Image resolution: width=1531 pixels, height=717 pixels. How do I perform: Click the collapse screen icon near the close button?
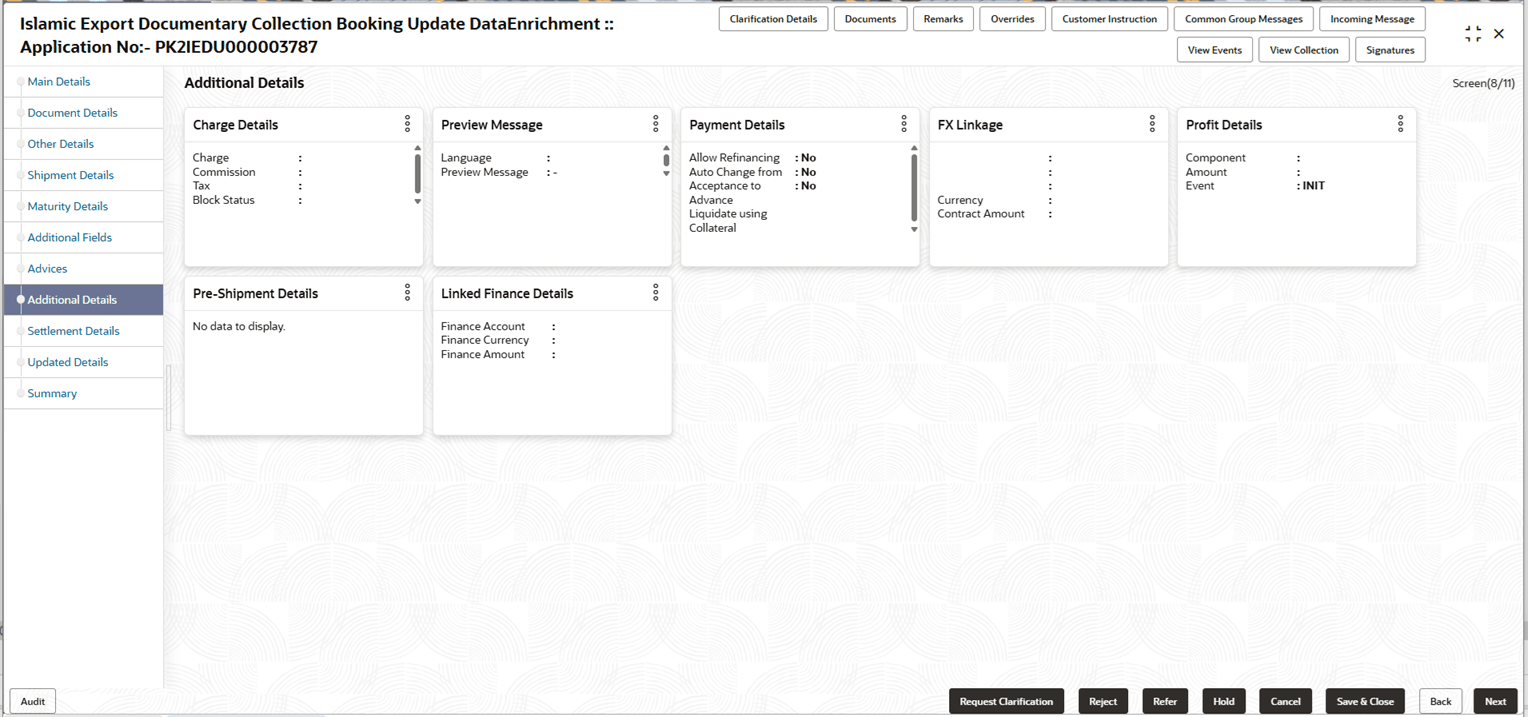[1472, 33]
